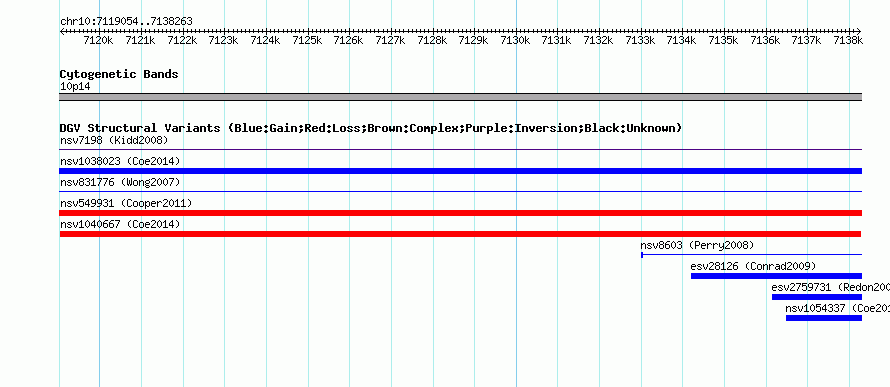This screenshot has height=387, width=890.
Task: Click the nsv7198 thin purple inversion line
Action: click(460, 150)
